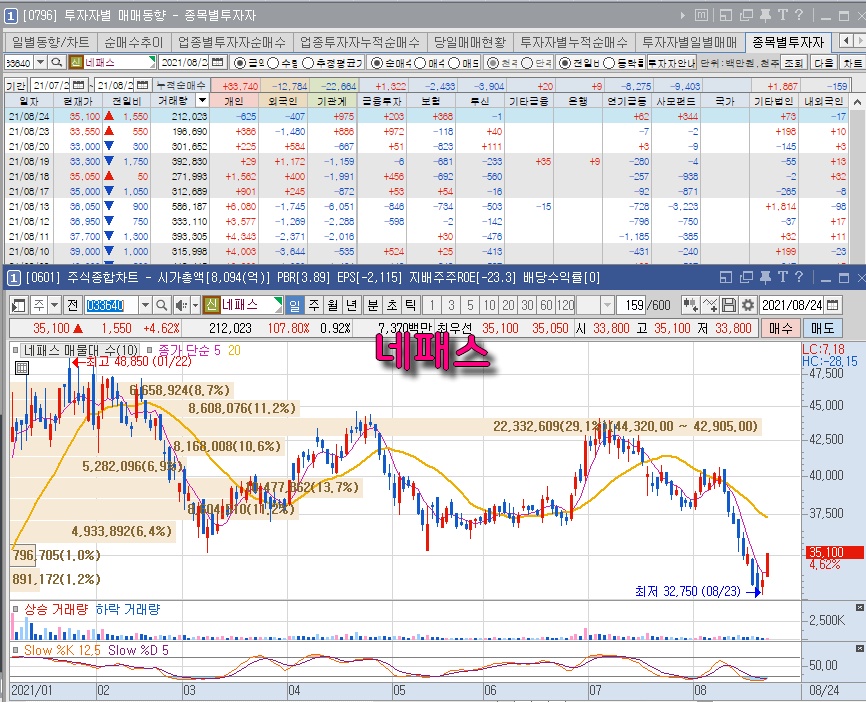The height and width of the screenshot is (702, 866).
Task: Open the interval dropdown after the 120 button
Action: pos(607,305)
